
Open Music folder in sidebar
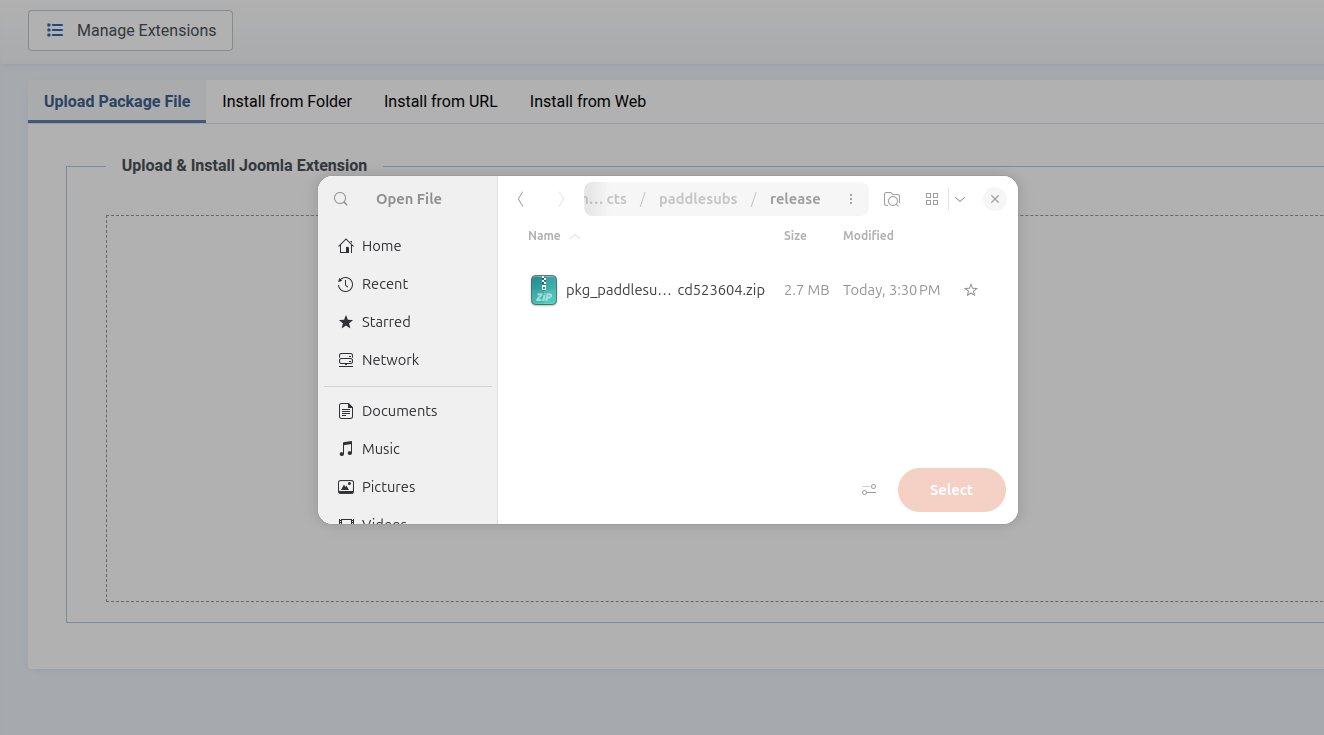pyautogui.click(x=408, y=449)
